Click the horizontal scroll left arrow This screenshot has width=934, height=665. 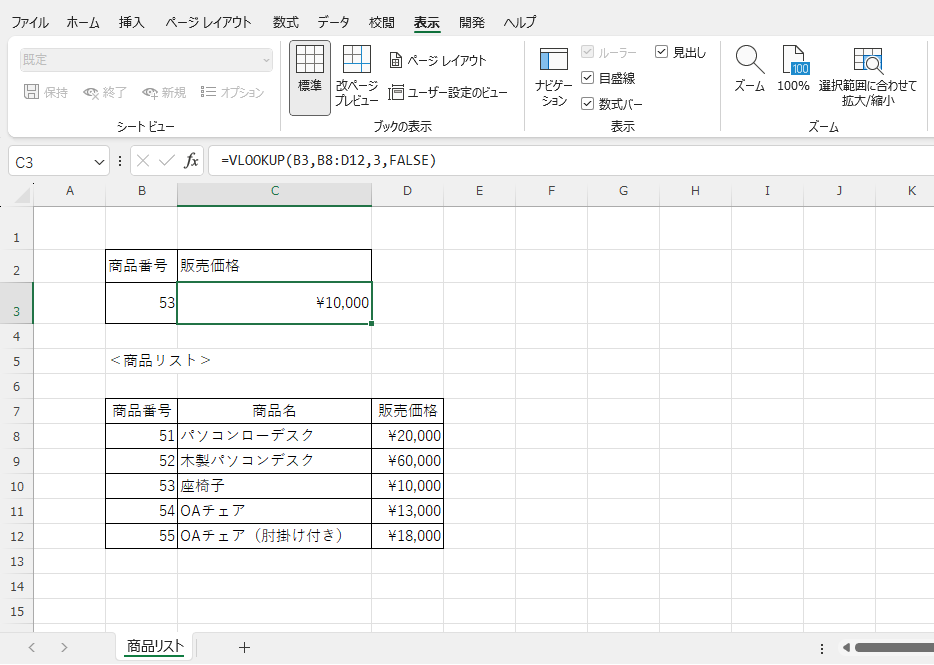tap(846, 648)
